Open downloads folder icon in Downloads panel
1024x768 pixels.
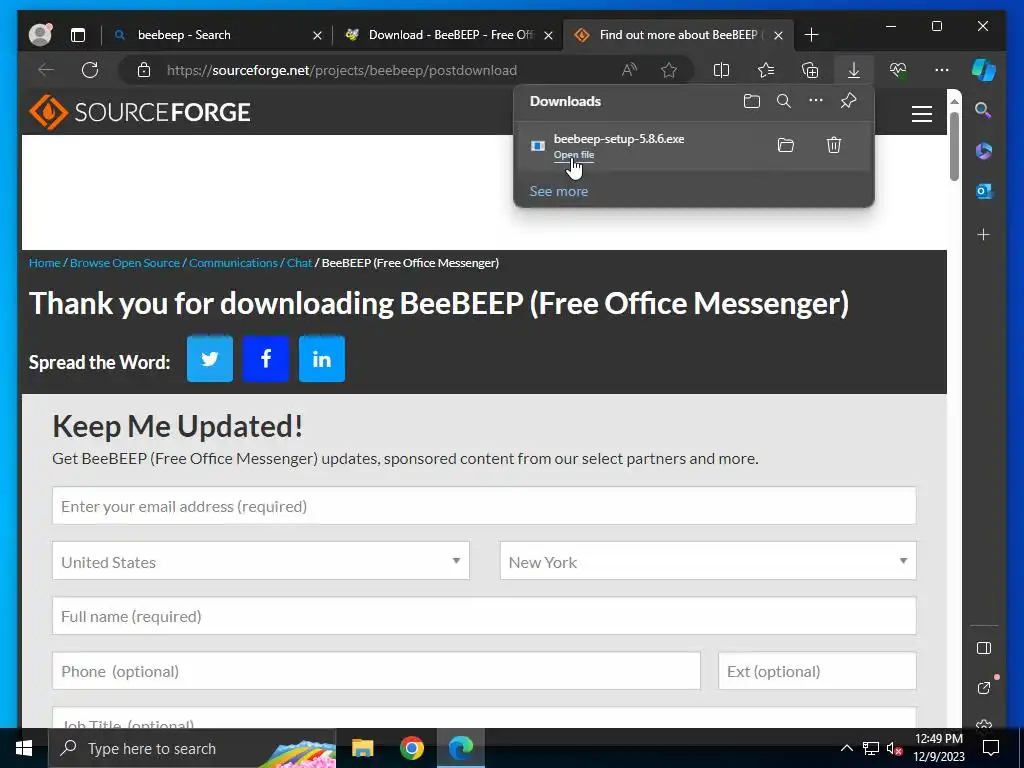point(752,101)
